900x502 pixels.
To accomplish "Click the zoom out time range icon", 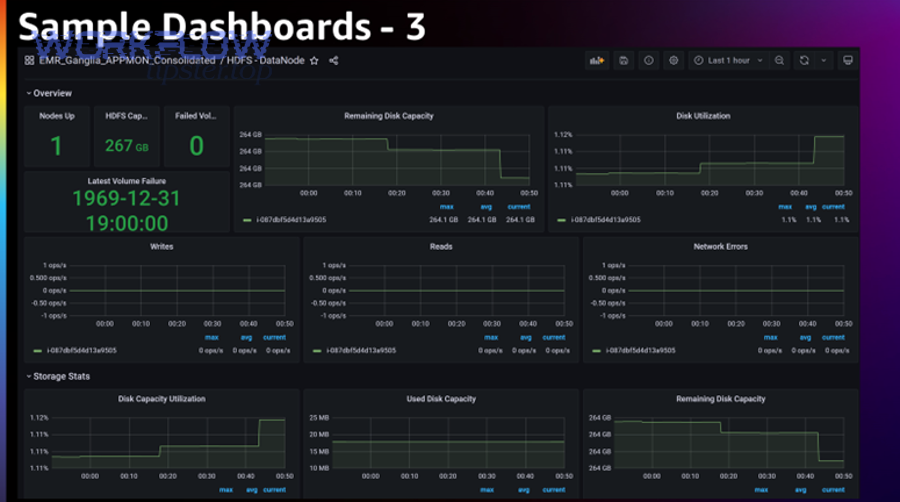I will click(x=778, y=60).
